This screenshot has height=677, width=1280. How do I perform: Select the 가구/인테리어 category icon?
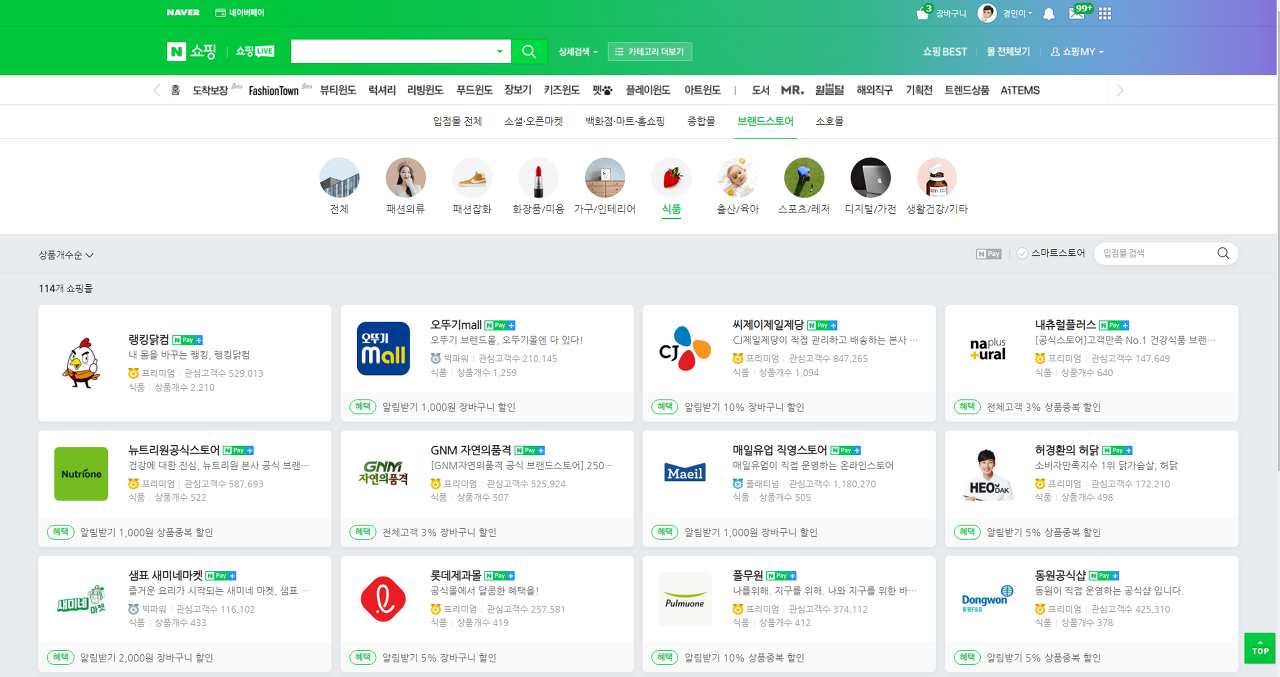(605, 177)
